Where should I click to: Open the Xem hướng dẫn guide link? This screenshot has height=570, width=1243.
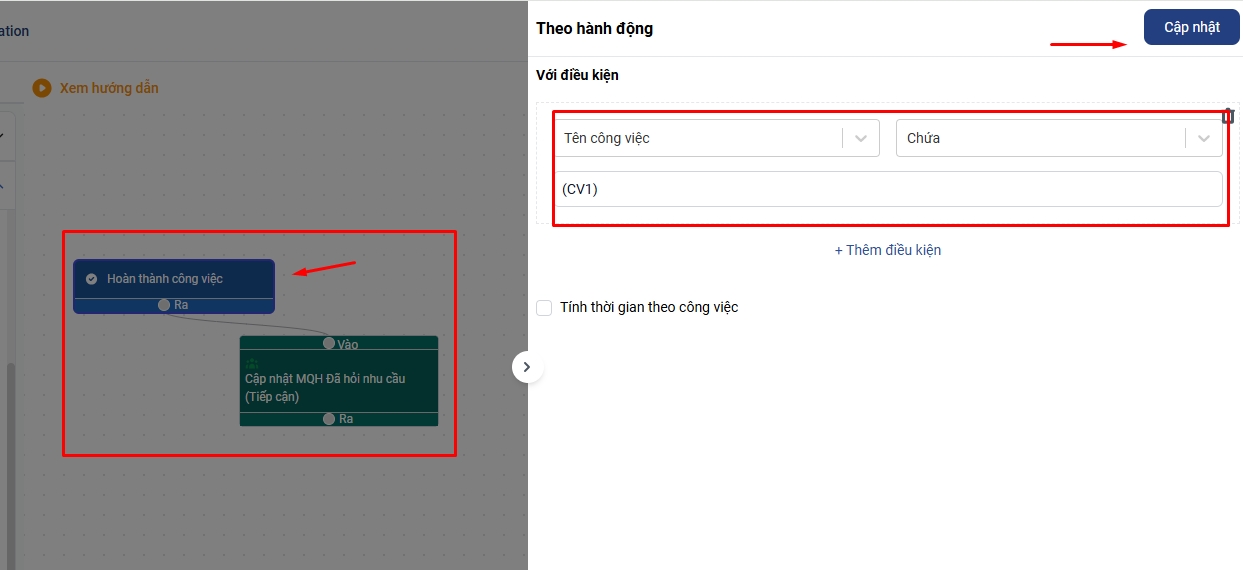(x=109, y=88)
